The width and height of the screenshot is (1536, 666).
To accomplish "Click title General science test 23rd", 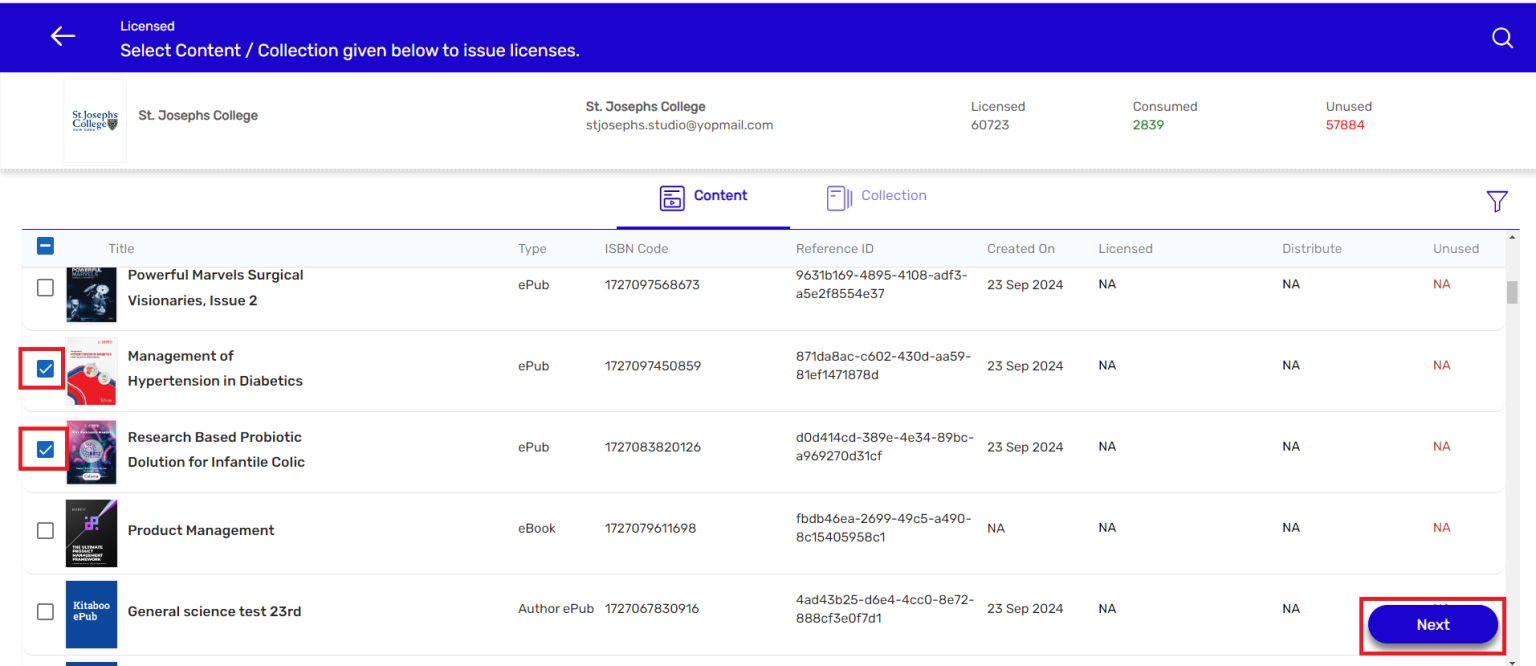I will 214,612.
